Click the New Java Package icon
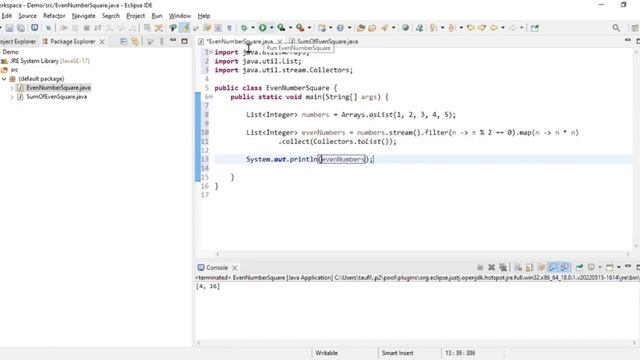The width and height of the screenshot is (640, 360). click(322, 28)
